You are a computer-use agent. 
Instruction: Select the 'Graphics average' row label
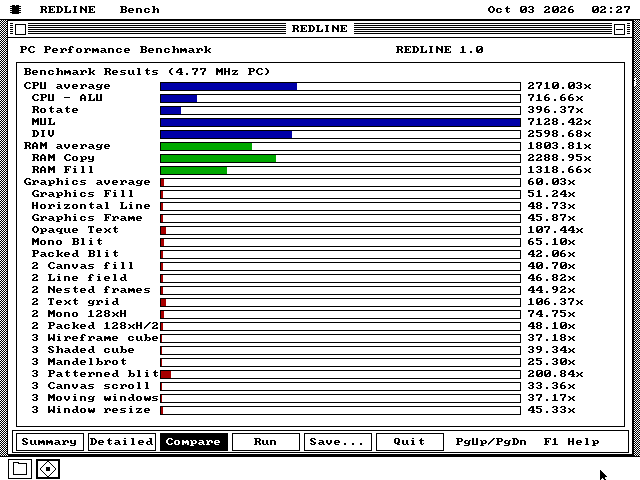pyautogui.click(x=87, y=182)
